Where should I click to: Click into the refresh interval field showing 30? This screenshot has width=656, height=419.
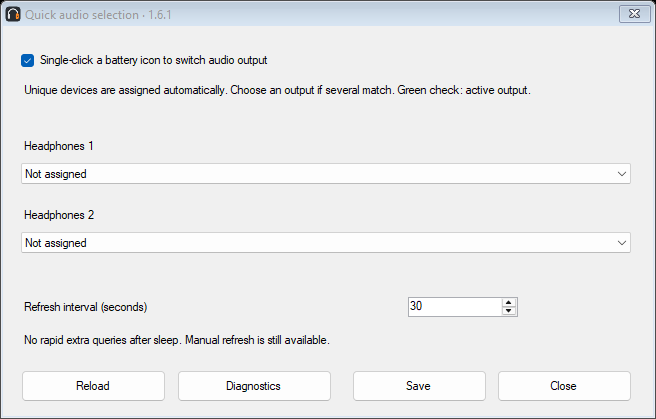(455, 307)
